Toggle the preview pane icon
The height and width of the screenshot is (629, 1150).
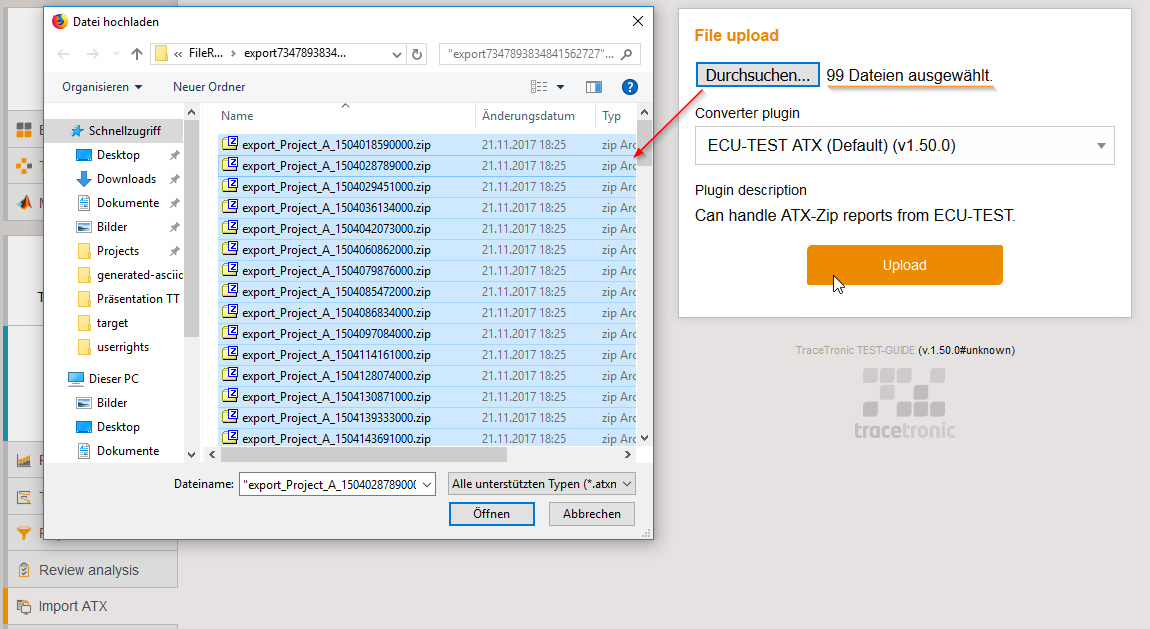point(594,87)
